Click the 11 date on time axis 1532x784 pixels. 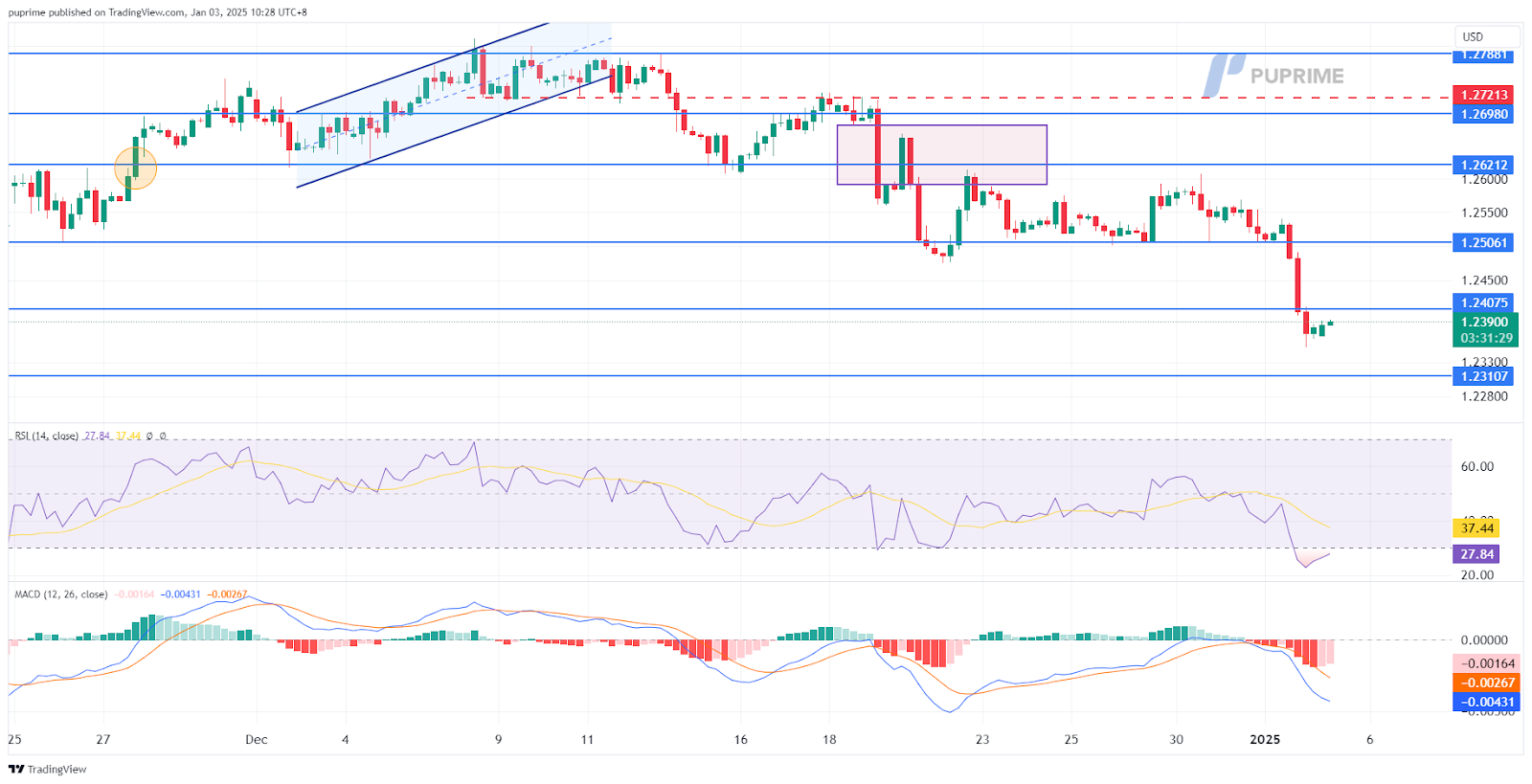coord(588,739)
